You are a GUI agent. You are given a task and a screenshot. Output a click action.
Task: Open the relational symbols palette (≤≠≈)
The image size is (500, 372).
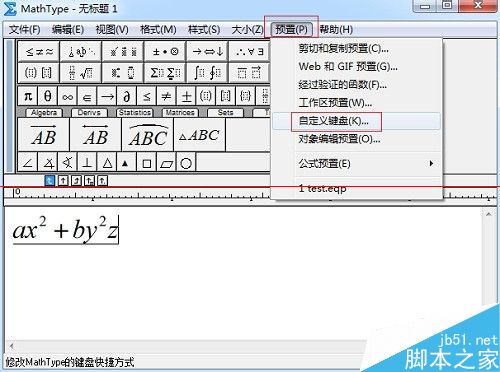(x=39, y=52)
